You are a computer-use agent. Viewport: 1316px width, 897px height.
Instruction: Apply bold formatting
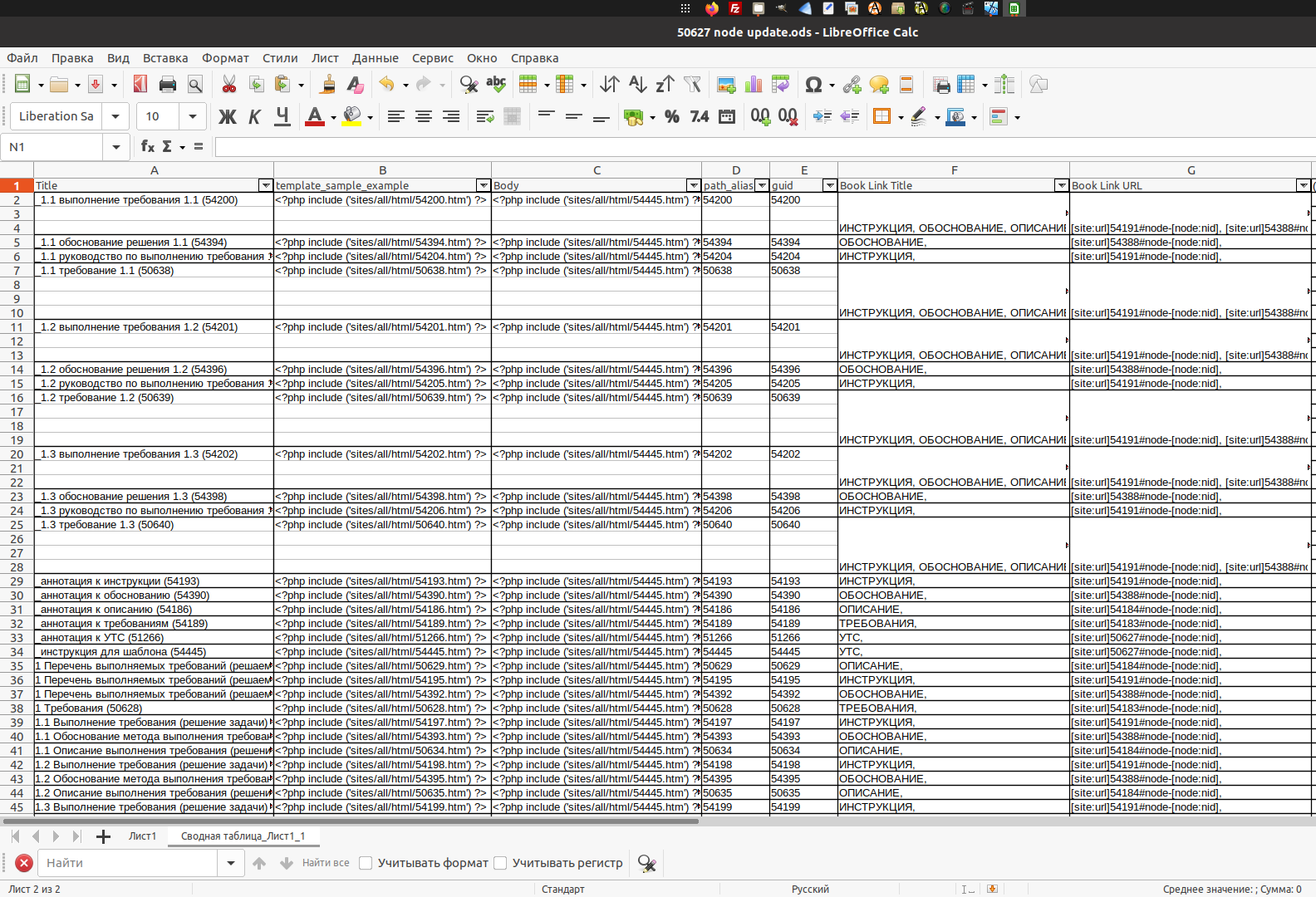coord(227,117)
